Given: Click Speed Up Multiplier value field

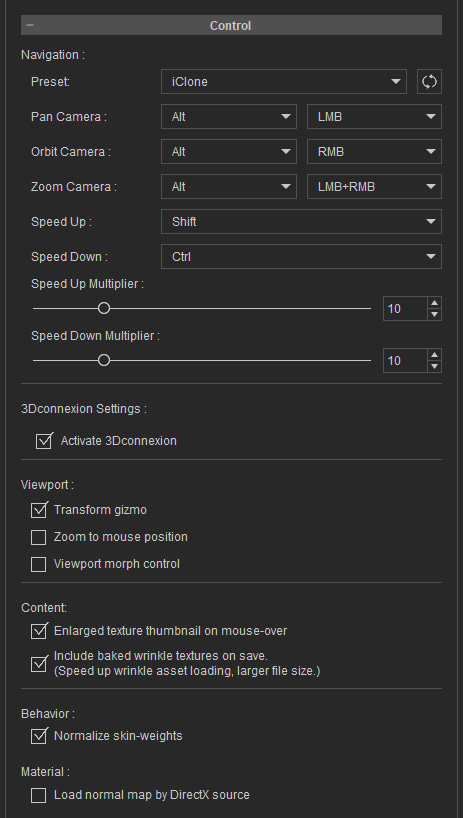Looking at the screenshot, I should (405, 309).
